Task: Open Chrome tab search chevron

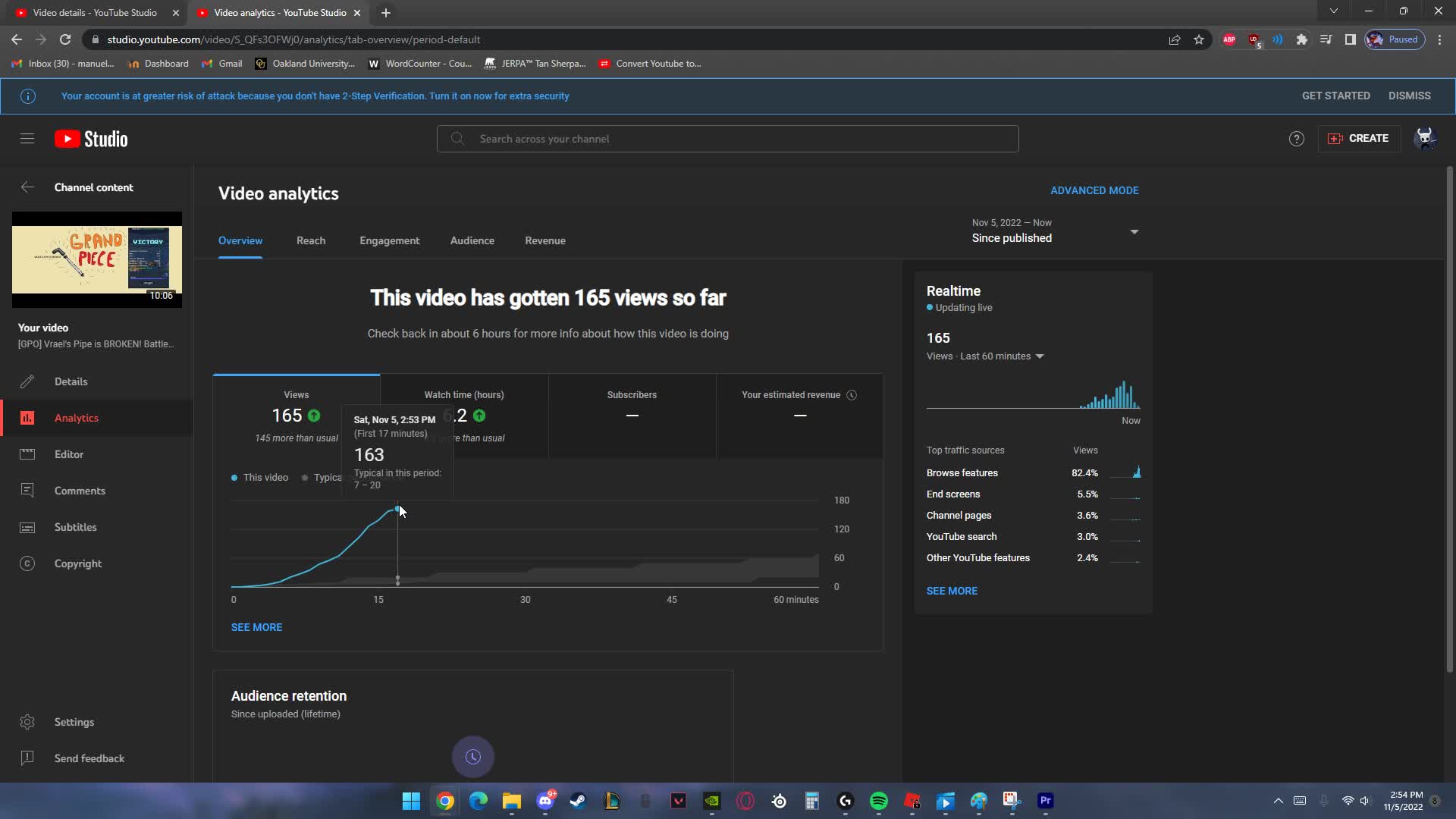Action: (x=1333, y=11)
